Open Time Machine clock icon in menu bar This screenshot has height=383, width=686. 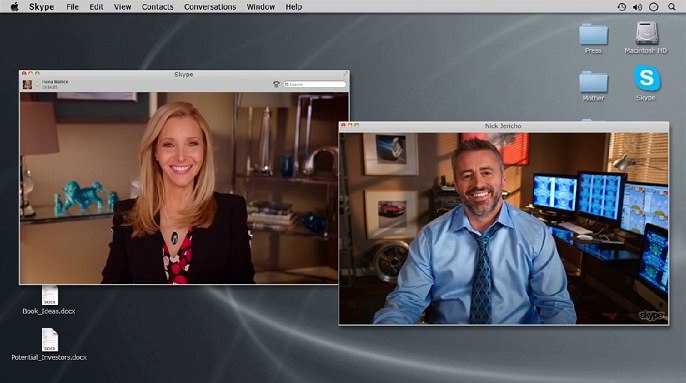621,7
